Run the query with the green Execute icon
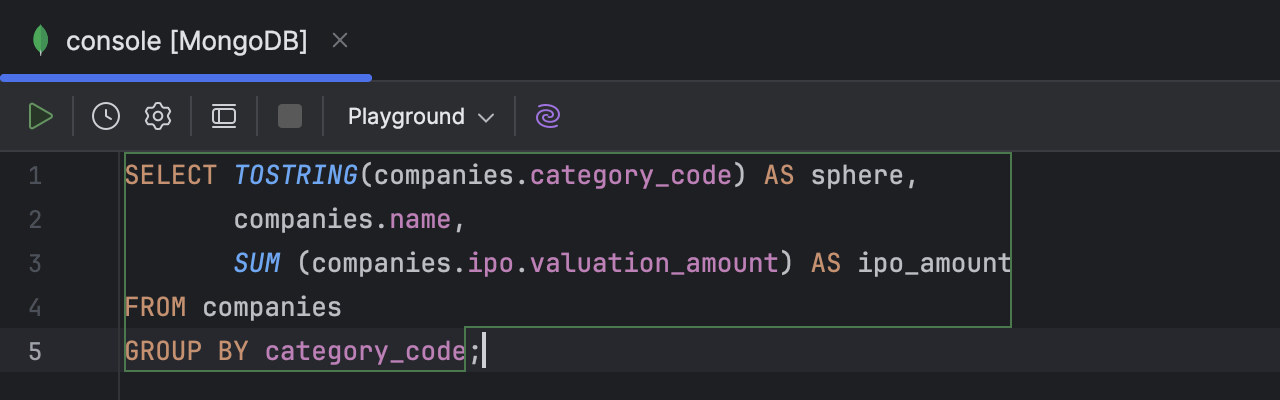This screenshot has height=400, width=1280. pos(40,117)
